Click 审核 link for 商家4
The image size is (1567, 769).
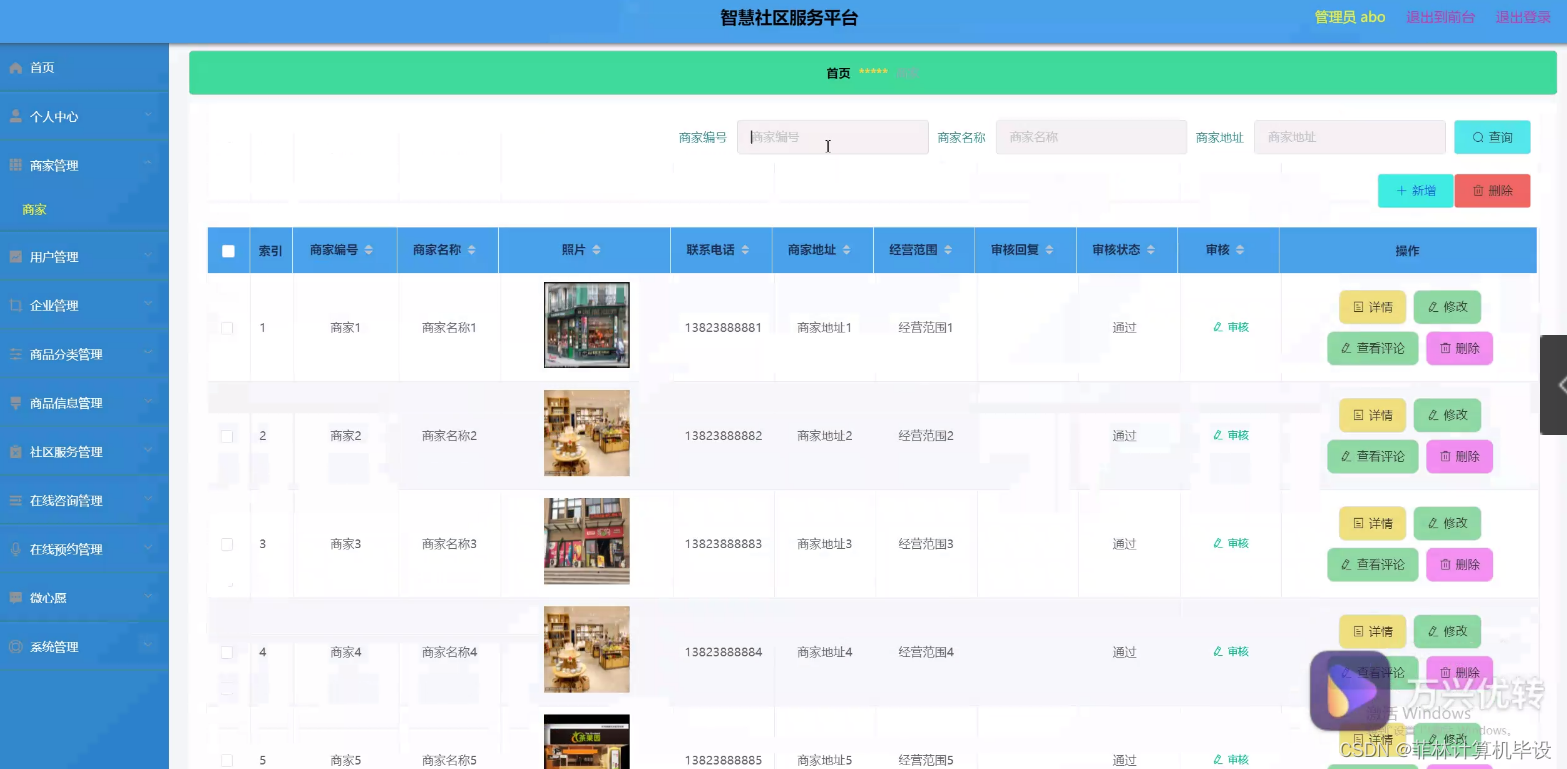pos(1231,652)
